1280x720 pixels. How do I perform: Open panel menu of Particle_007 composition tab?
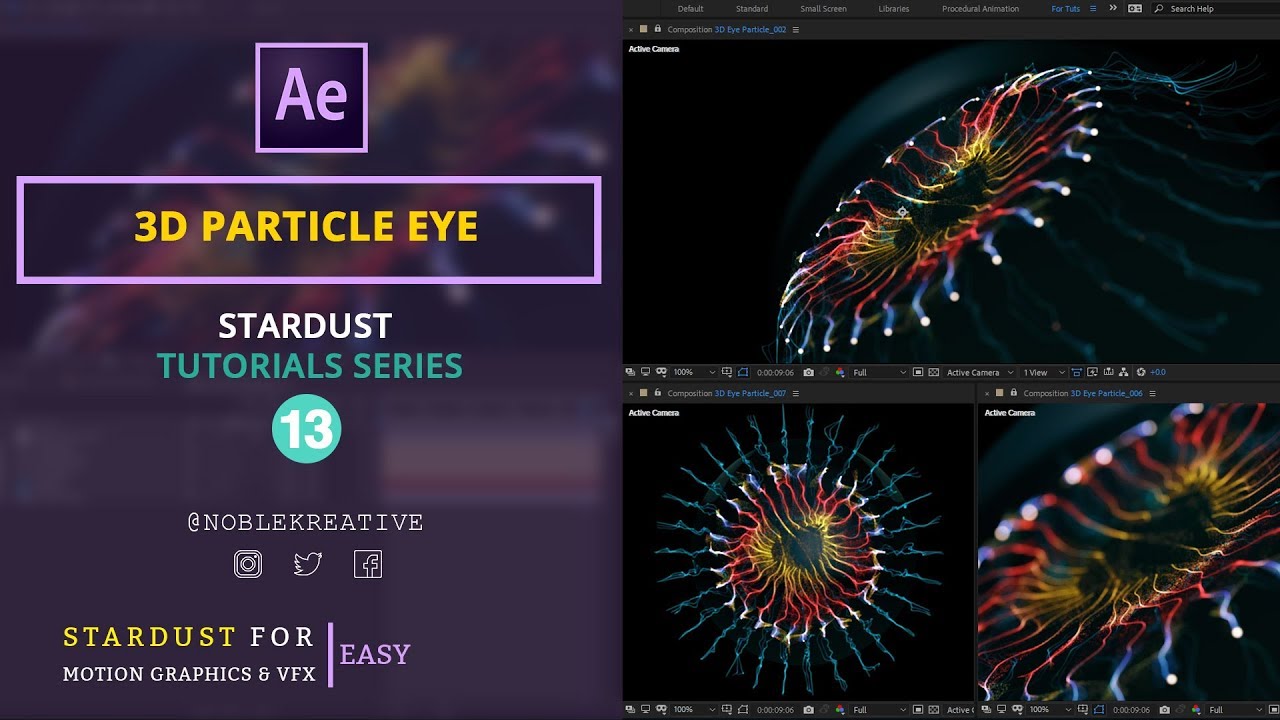click(796, 394)
